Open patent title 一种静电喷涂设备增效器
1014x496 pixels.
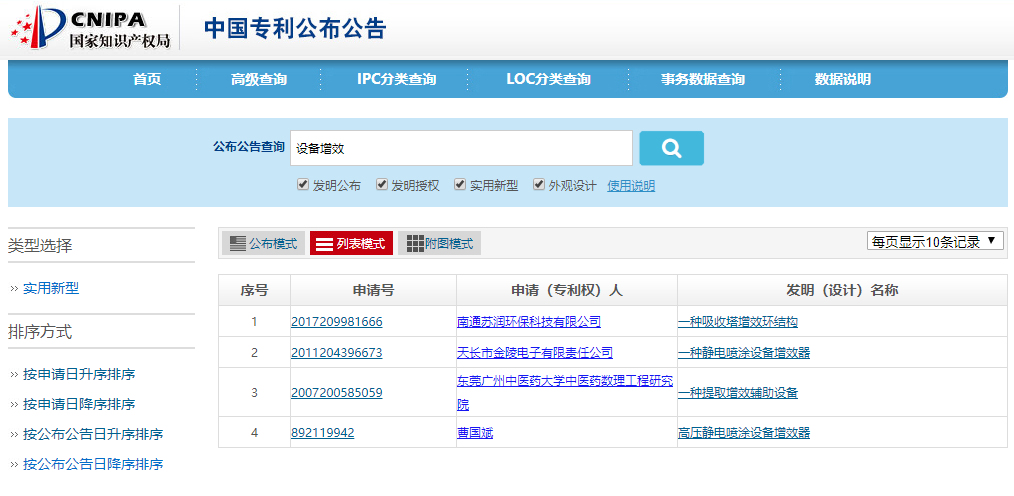pyautogui.click(x=743, y=353)
